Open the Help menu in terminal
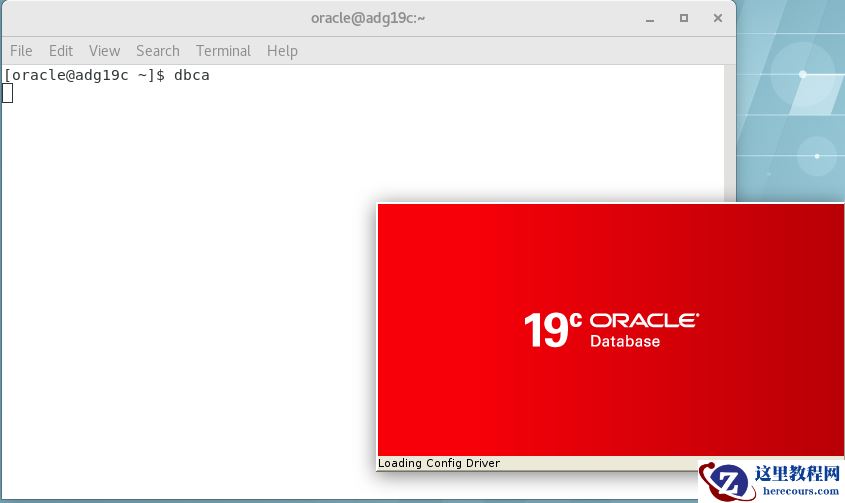Image resolution: width=845 pixels, height=503 pixels. [x=282, y=51]
